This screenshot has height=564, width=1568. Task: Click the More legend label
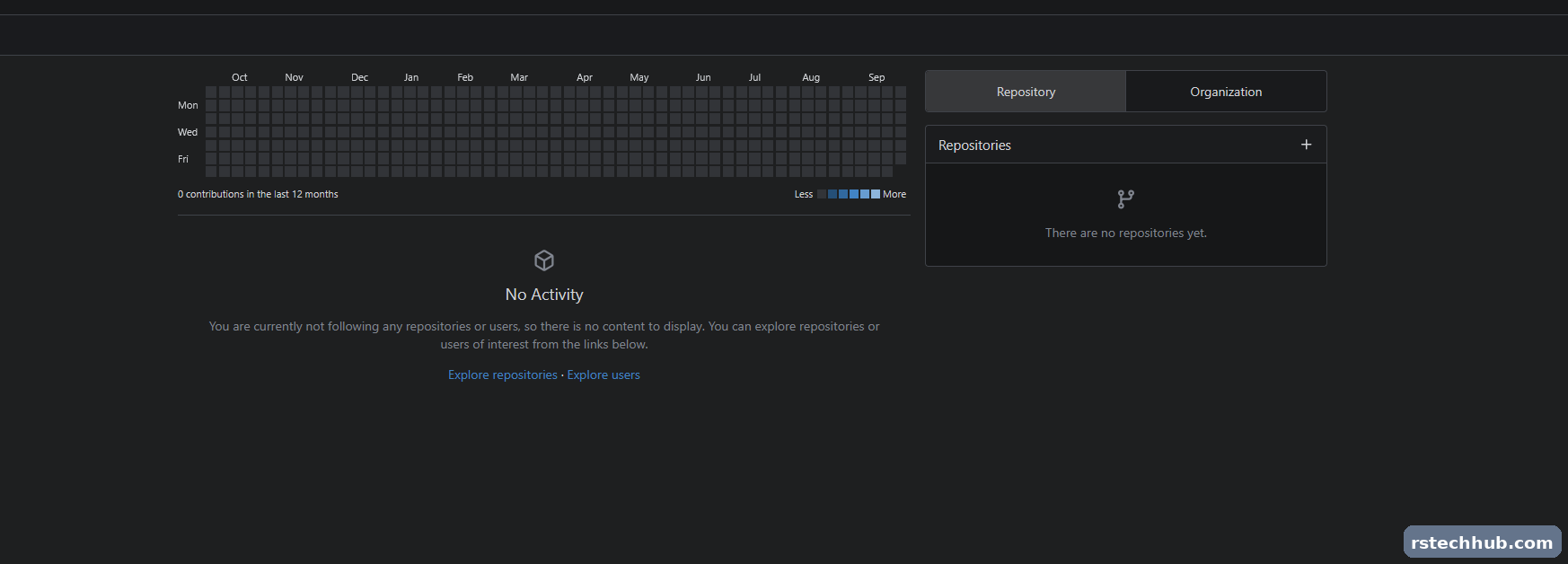(894, 194)
